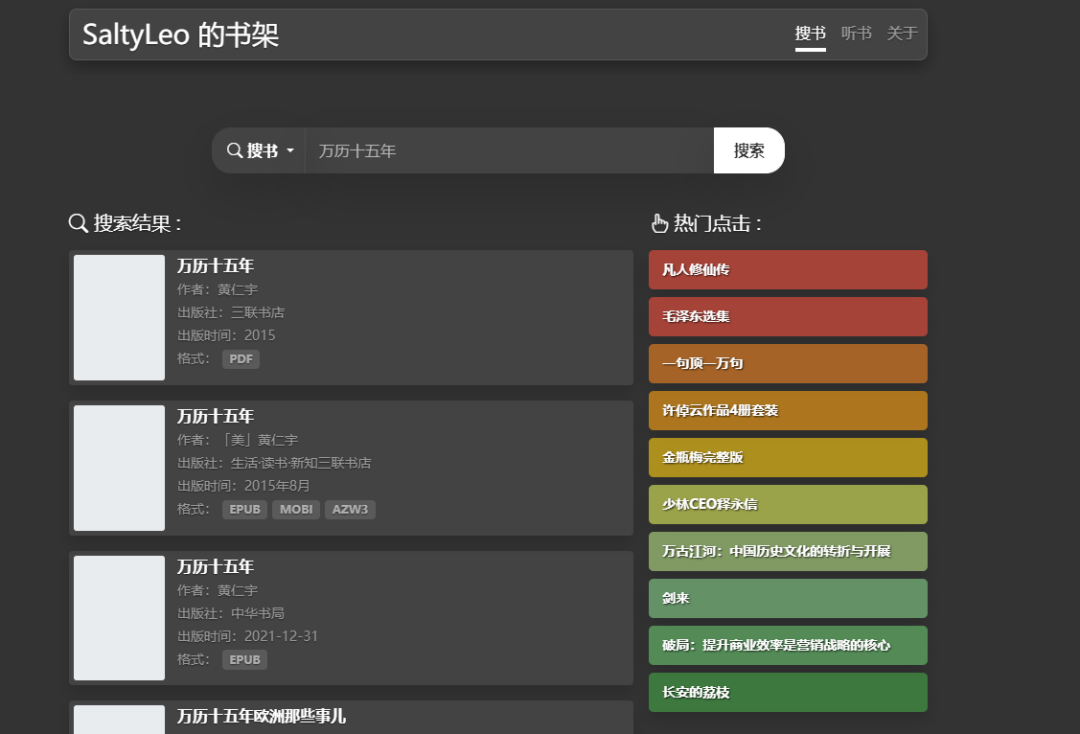Screen dimensions: 1080x734
Task: Open cover thumbnail of 中华书局 edition
Action: coord(119,618)
